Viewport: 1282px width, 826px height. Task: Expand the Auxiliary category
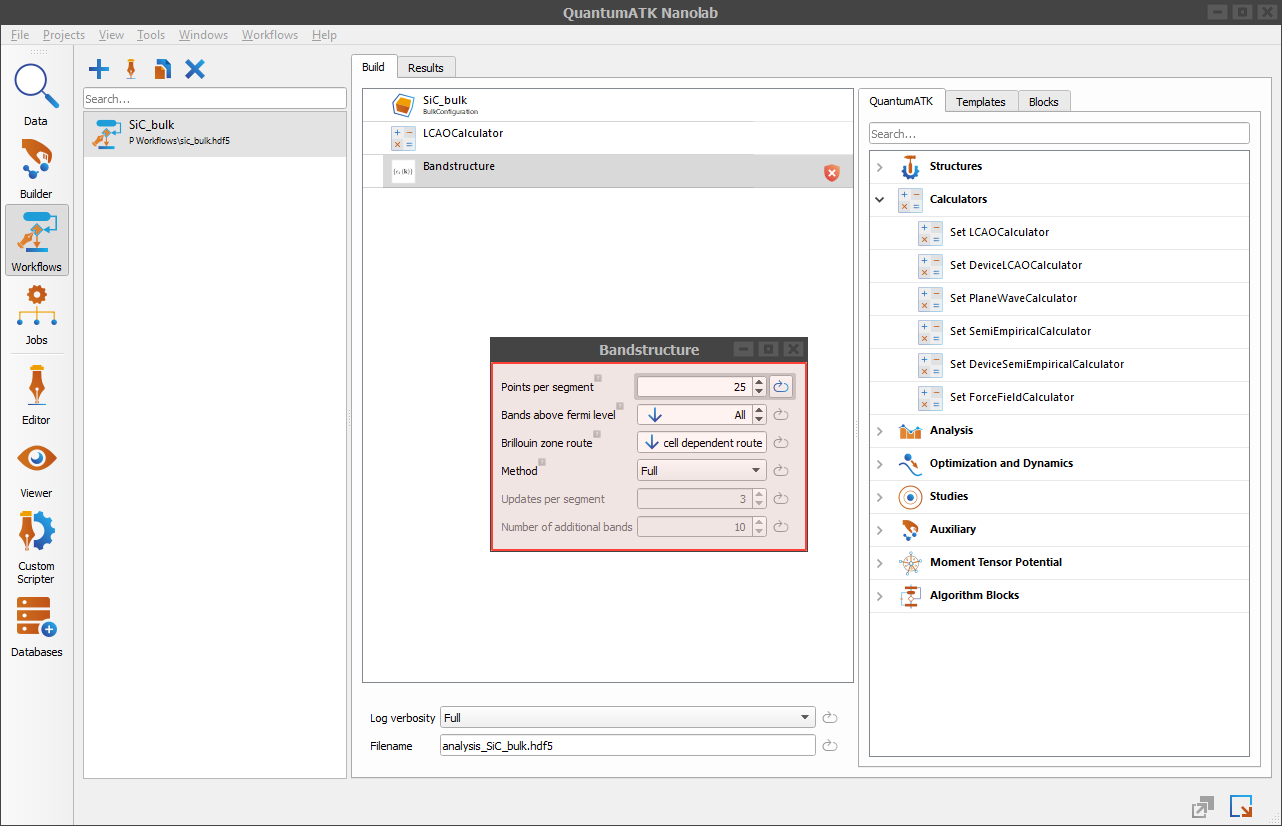pos(880,530)
